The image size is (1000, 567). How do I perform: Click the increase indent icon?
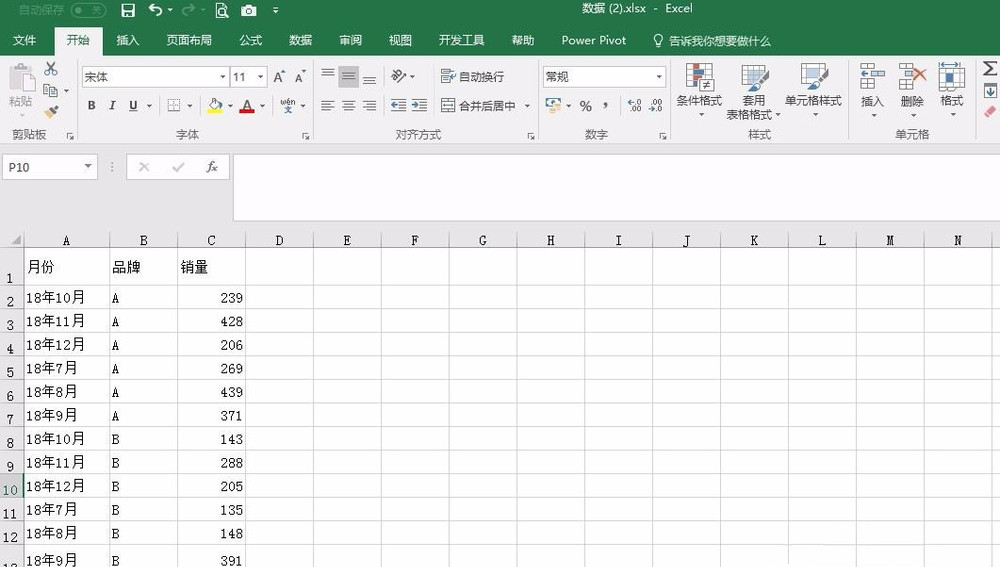pos(419,106)
